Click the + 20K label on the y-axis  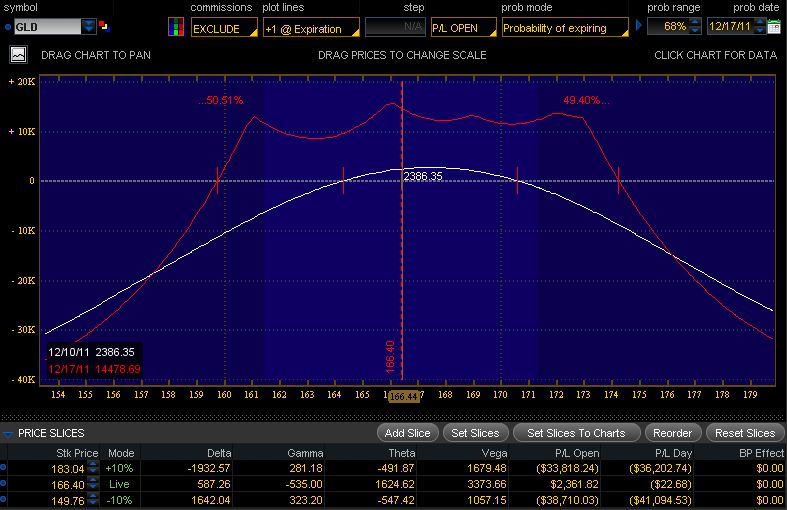pyautogui.click(x=22, y=81)
